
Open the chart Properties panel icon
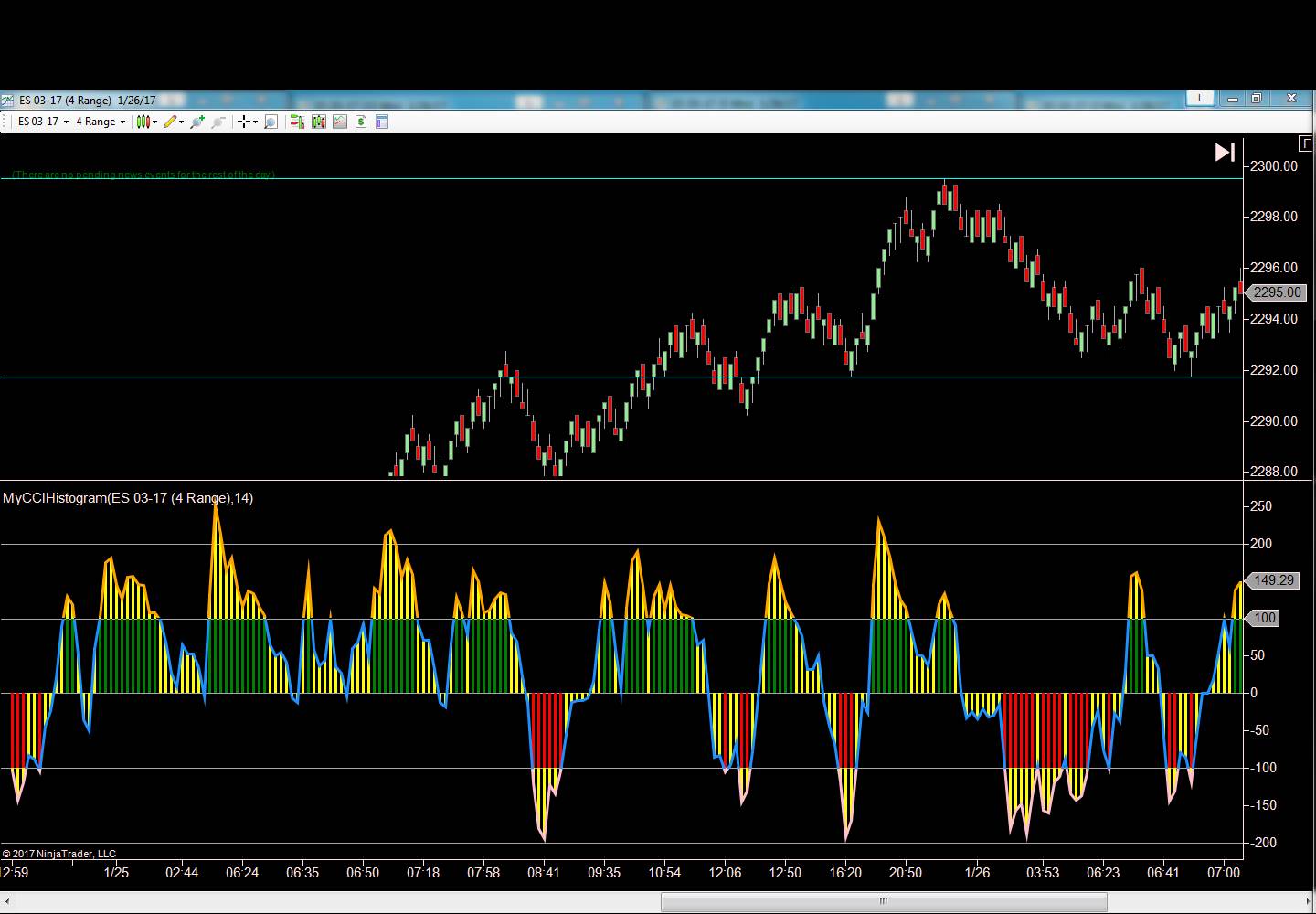(x=382, y=122)
